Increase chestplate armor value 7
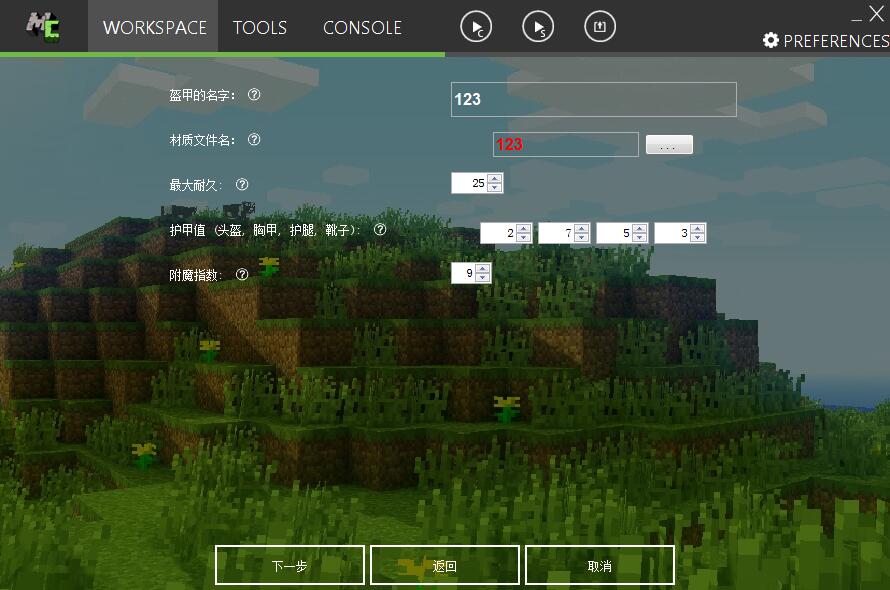This screenshot has width=890, height=590. (x=582, y=228)
